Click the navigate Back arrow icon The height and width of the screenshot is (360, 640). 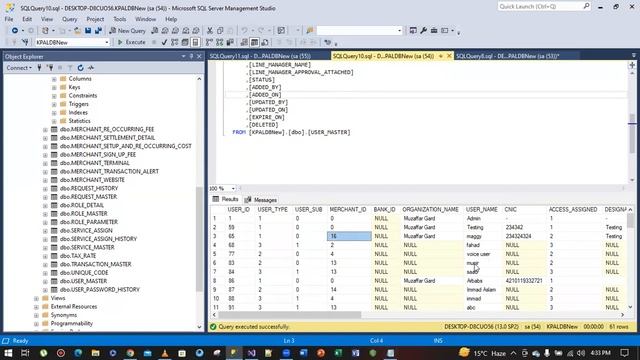coord(15,31)
